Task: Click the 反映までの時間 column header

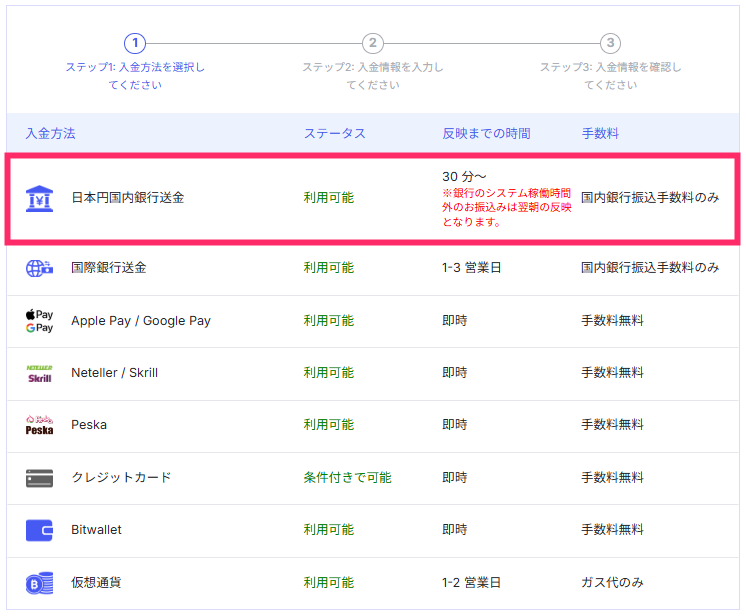Action: click(486, 134)
